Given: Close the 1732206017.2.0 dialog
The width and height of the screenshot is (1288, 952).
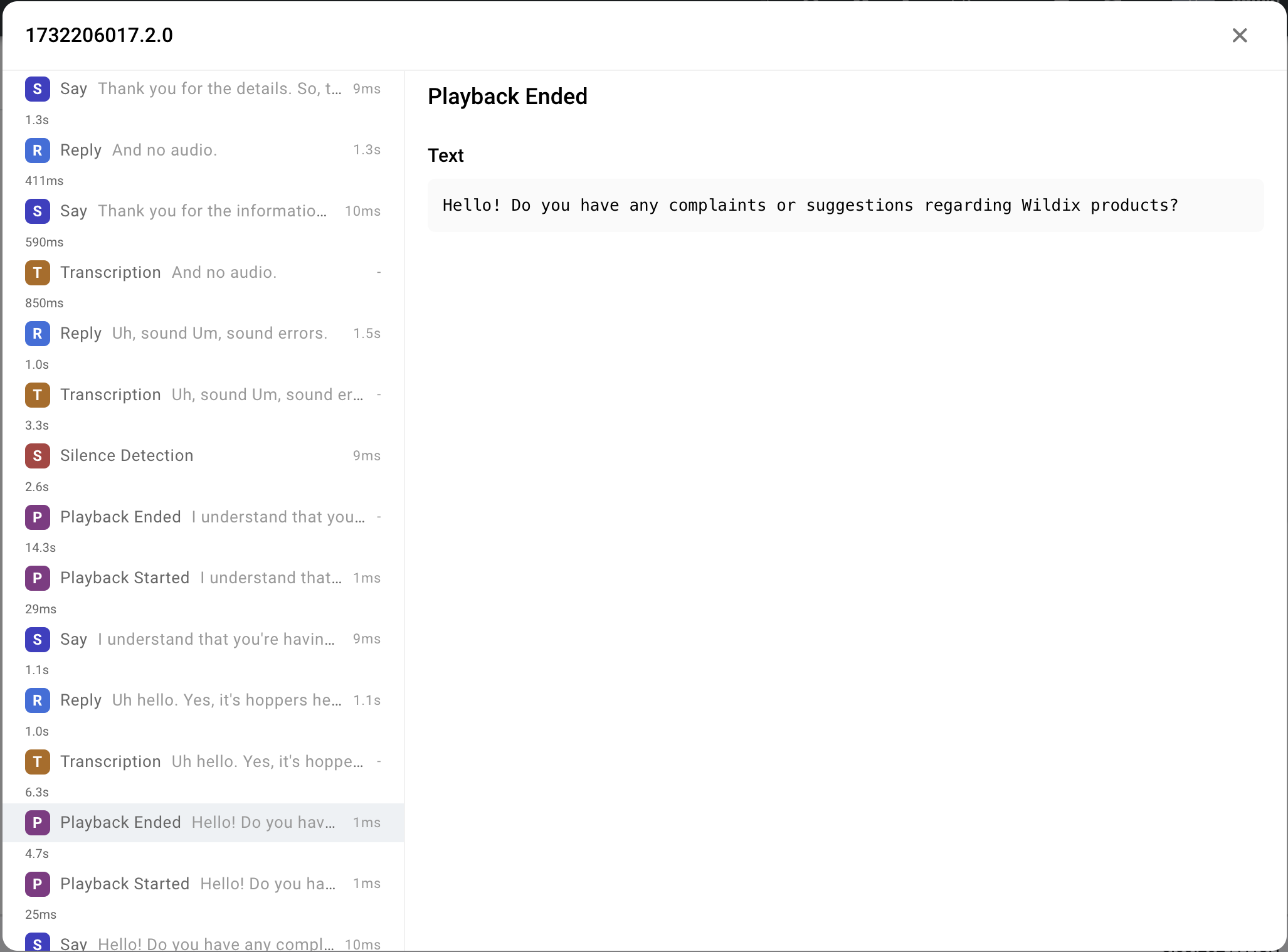Looking at the screenshot, I should pos(1239,36).
